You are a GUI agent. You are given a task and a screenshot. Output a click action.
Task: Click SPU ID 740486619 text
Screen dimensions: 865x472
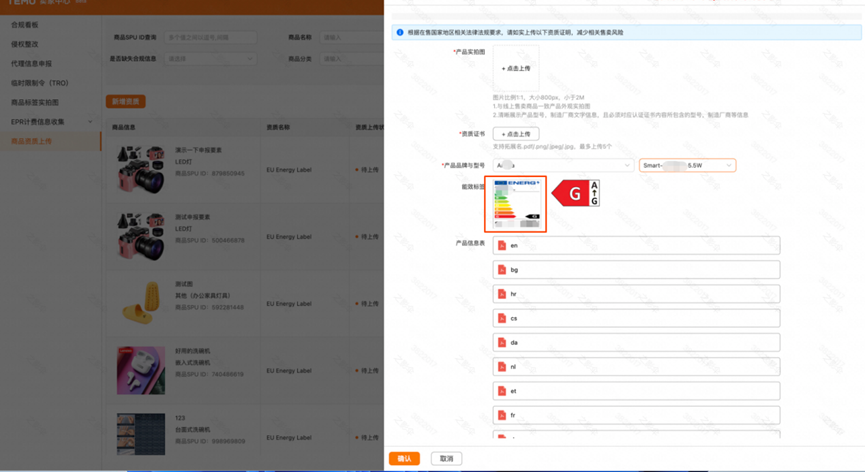[x=210, y=374]
